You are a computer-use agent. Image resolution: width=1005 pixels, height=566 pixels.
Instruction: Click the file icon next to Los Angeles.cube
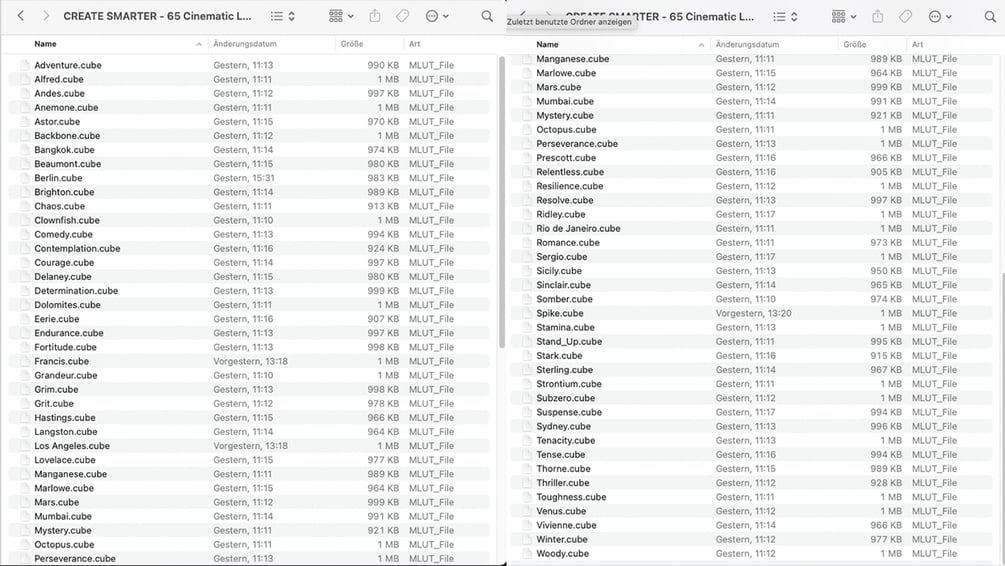[x=25, y=445]
